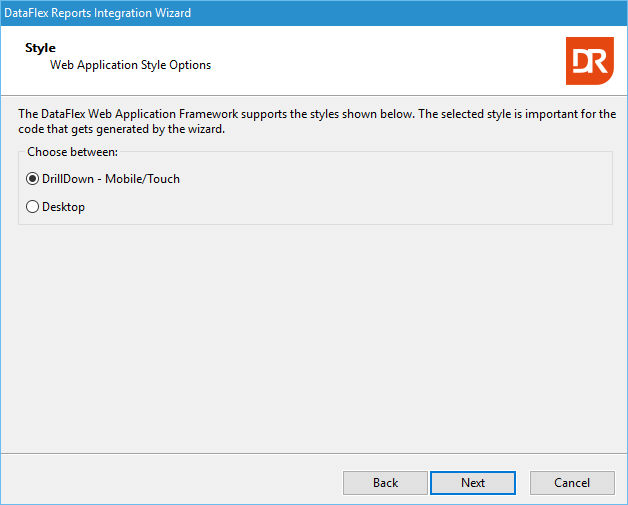
Task: Cancel the integration wizard
Action: coord(572,483)
